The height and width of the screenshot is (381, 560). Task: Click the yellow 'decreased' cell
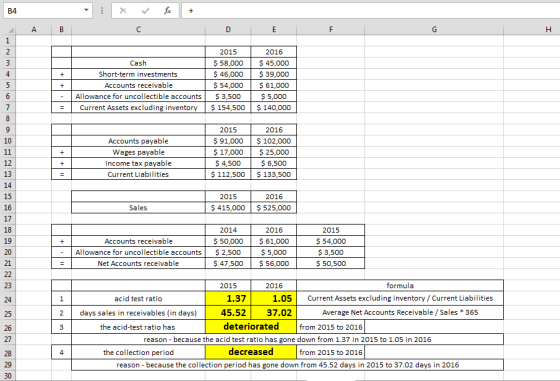pos(251,352)
